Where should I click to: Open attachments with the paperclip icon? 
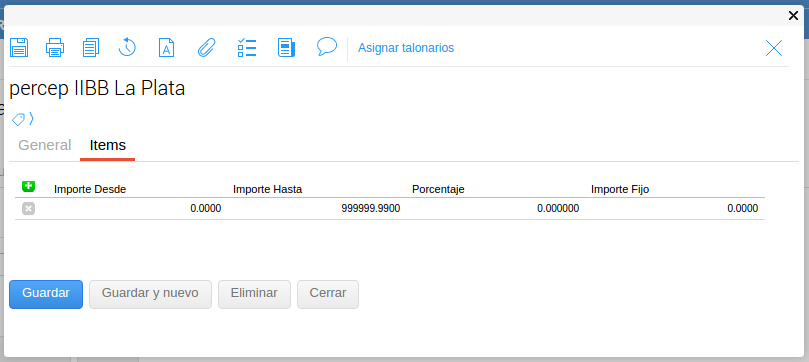(x=206, y=47)
